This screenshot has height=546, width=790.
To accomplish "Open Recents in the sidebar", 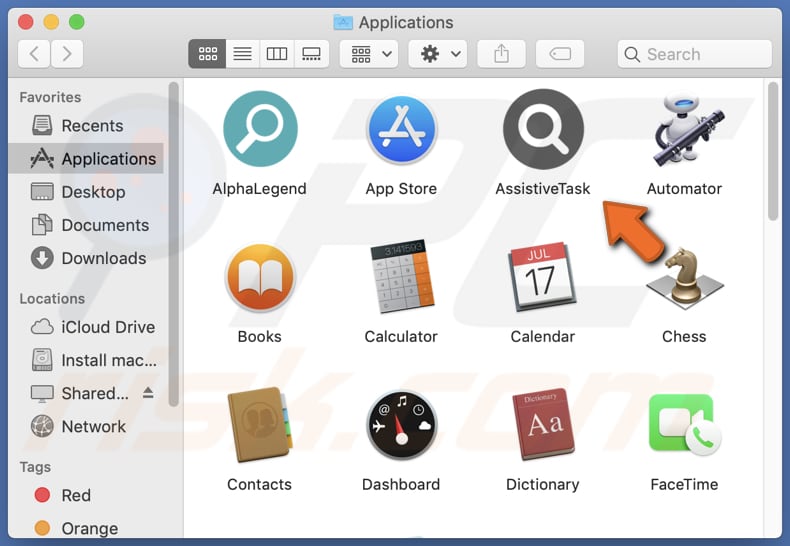I will pyautogui.click(x=86, y=125).
